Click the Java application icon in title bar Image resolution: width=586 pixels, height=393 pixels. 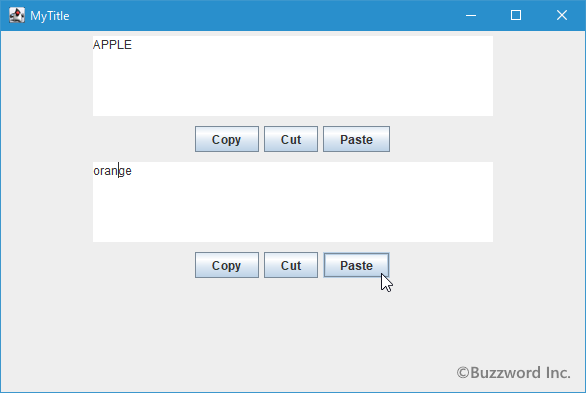pos(17,15)
